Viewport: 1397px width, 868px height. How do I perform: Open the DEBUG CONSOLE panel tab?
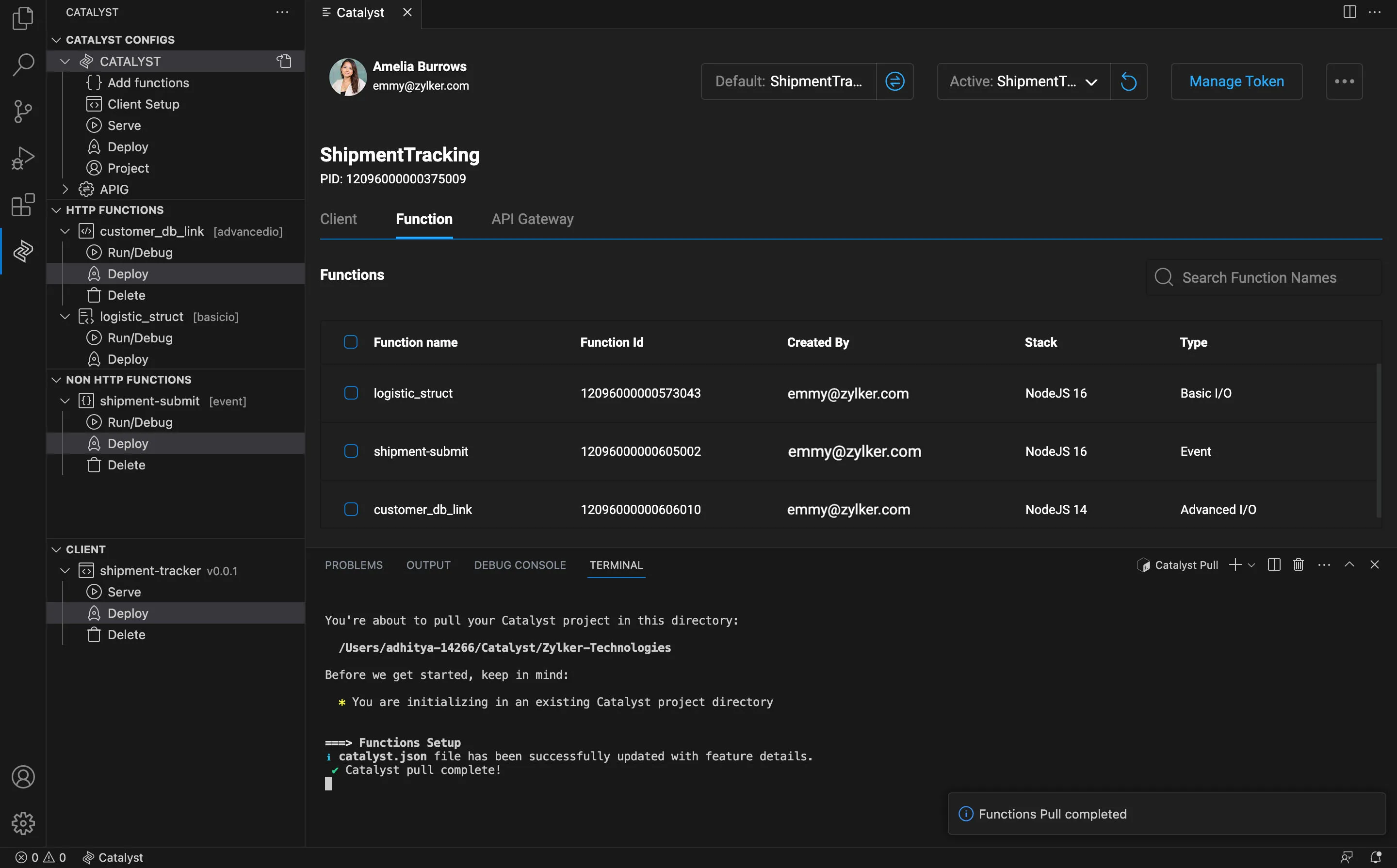pos(520,565)
